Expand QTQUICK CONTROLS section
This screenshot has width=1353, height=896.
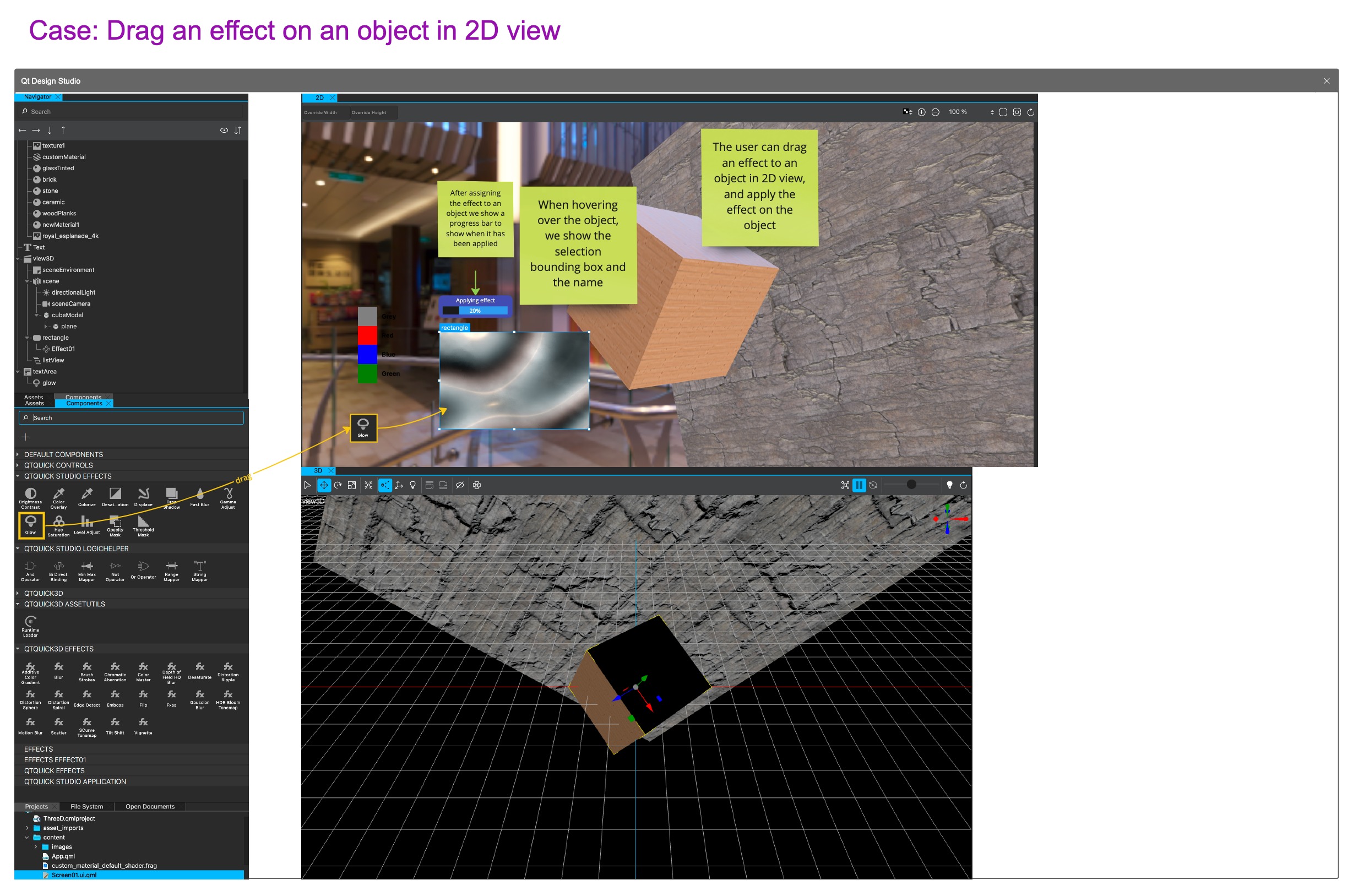pyautogui.click(x=18, y=465)
